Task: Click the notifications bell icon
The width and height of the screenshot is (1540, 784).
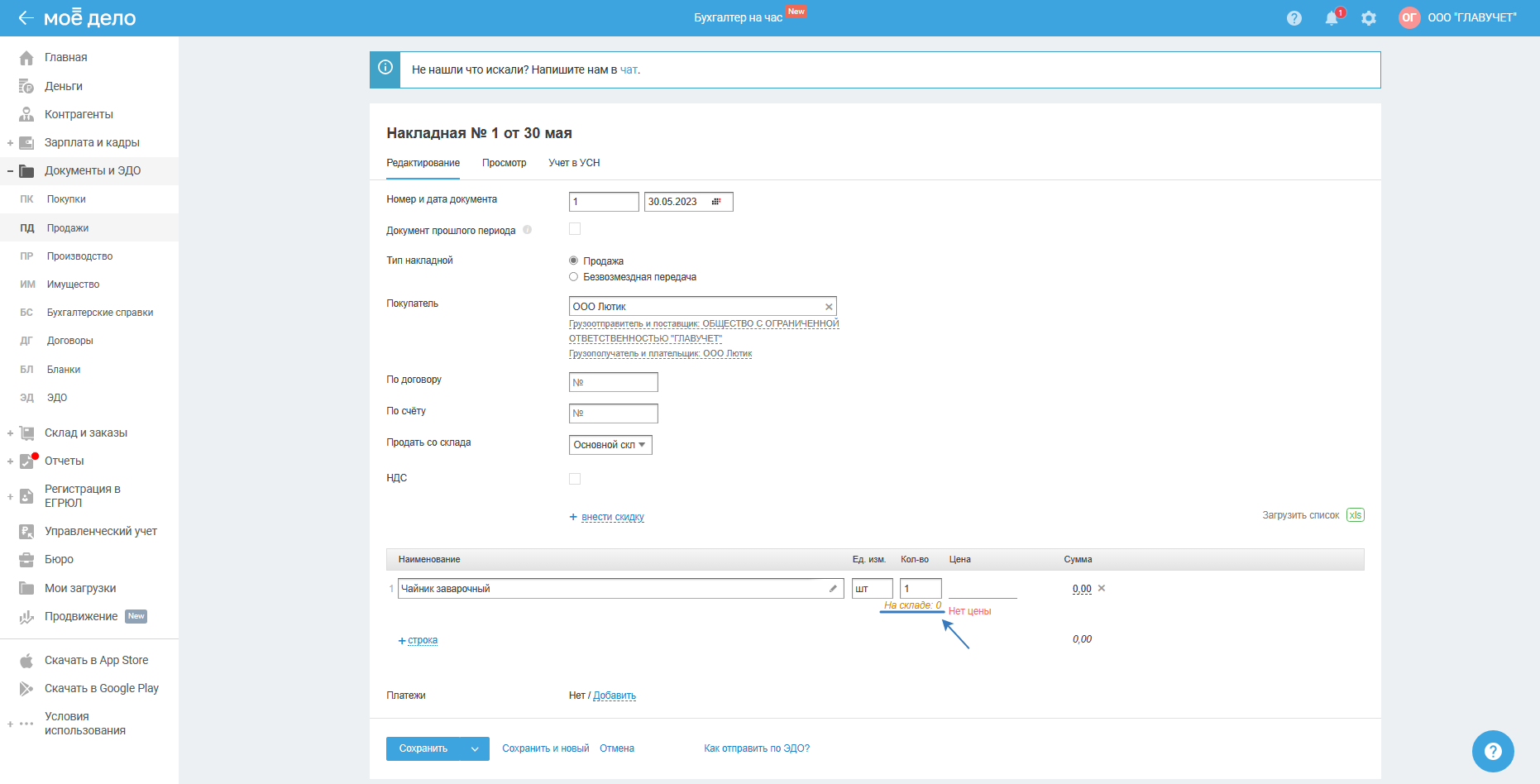Action: (1331, 18)
